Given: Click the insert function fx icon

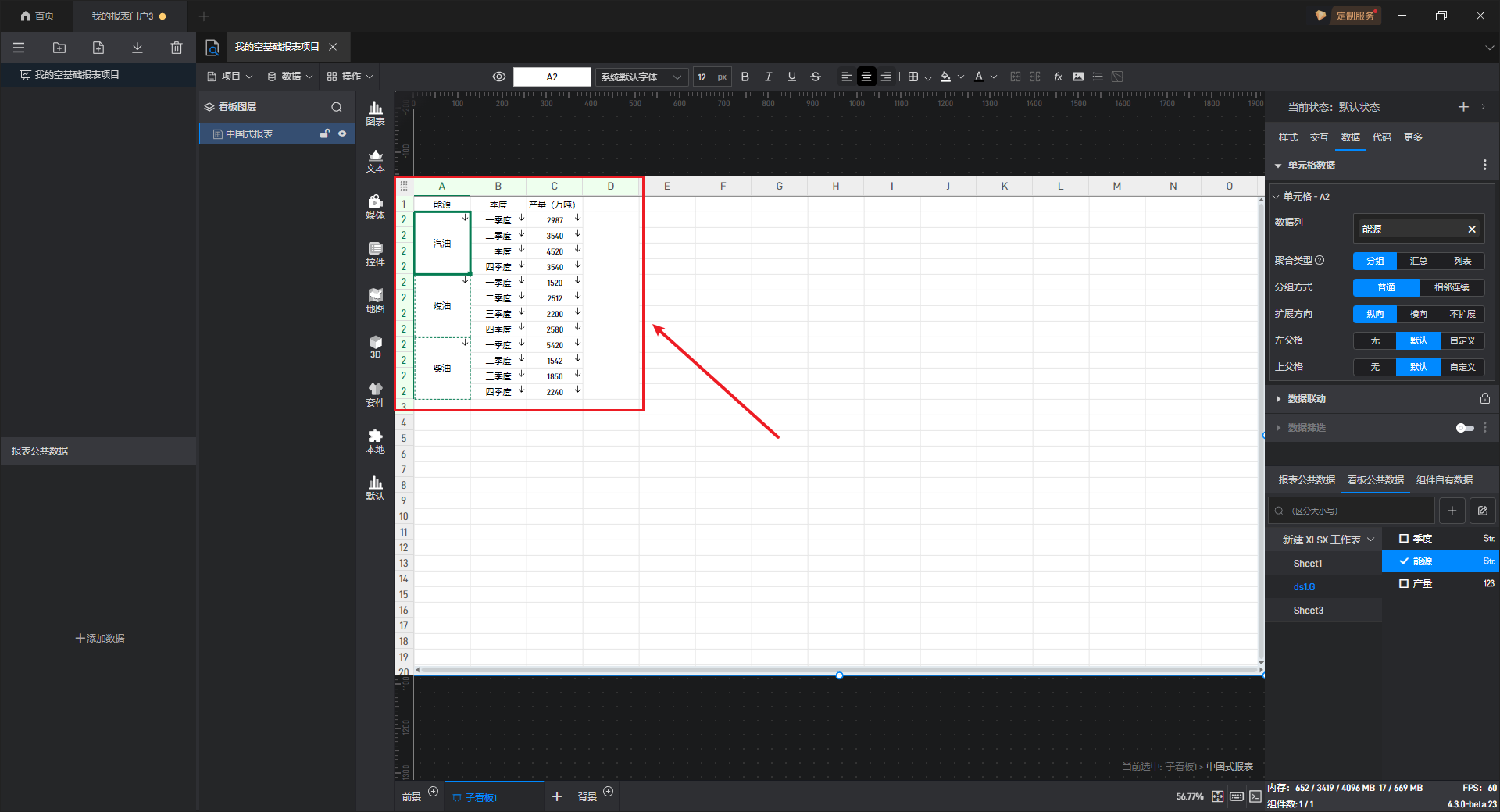Looking at the screenshot, I should (x=1058, y=77).
